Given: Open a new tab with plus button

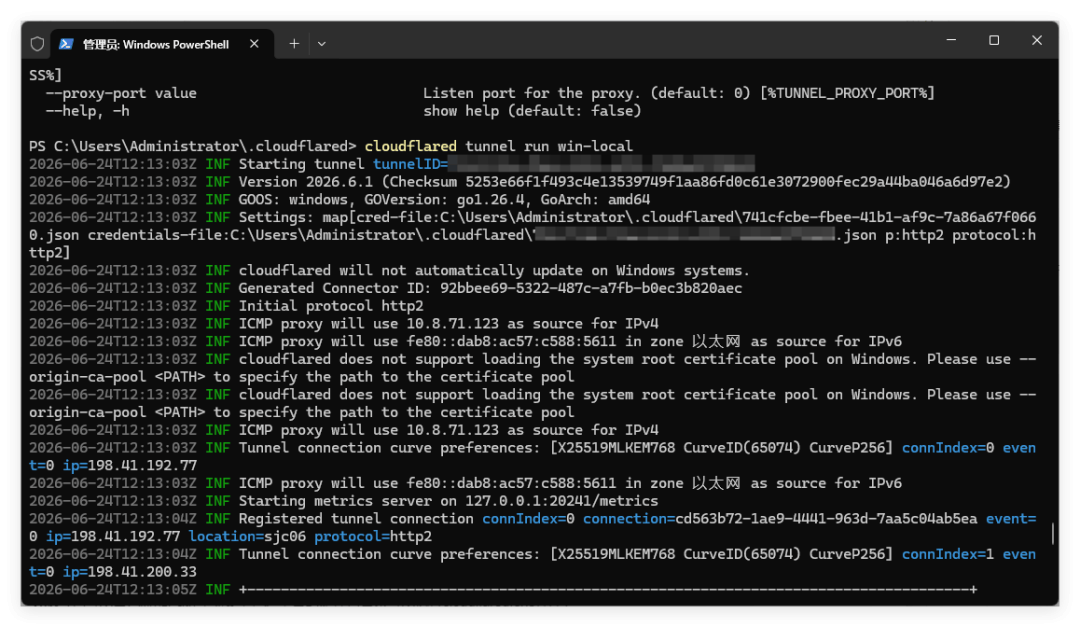Looking at the screenshot, I should tap(294, 43).
